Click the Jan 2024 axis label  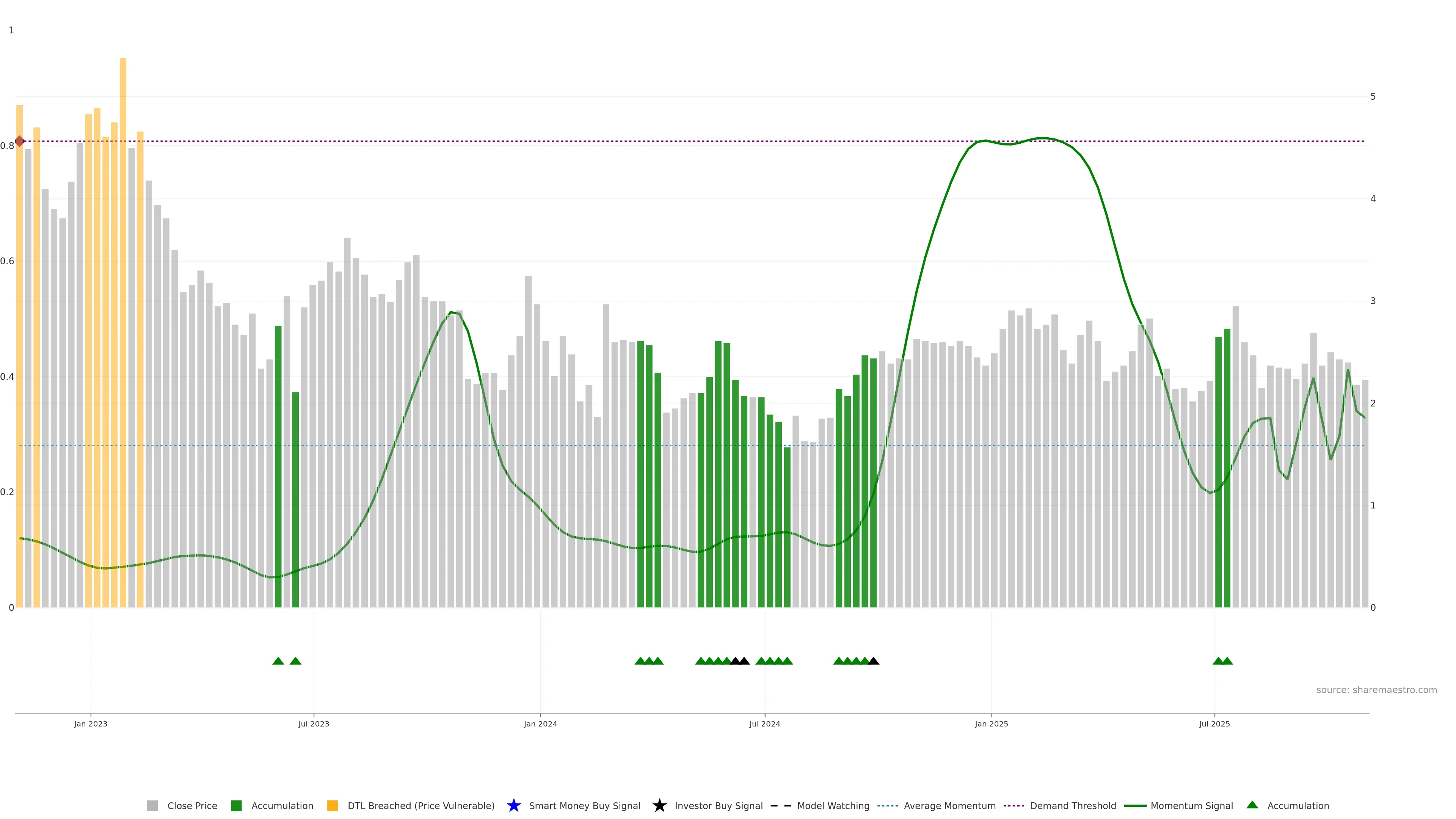point(540,723)
